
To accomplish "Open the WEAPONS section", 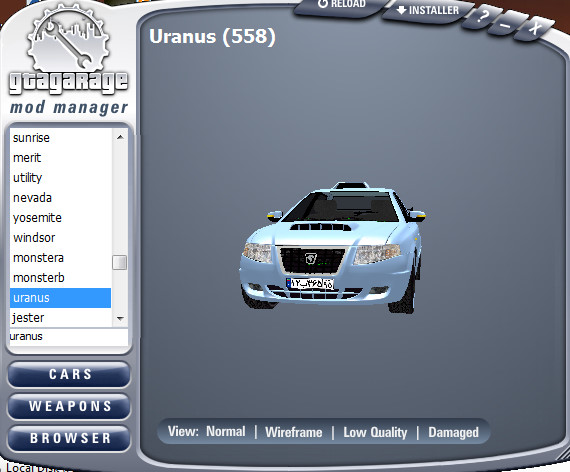I will click(x=69, y=406).
